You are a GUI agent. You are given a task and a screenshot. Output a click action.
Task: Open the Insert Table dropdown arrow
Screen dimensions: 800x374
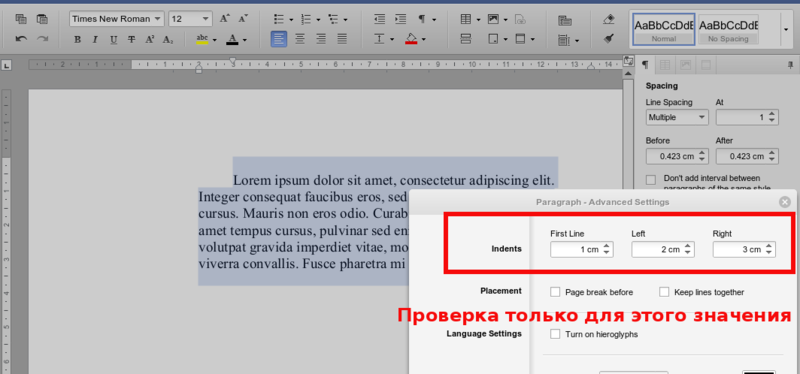pos(479,20)
